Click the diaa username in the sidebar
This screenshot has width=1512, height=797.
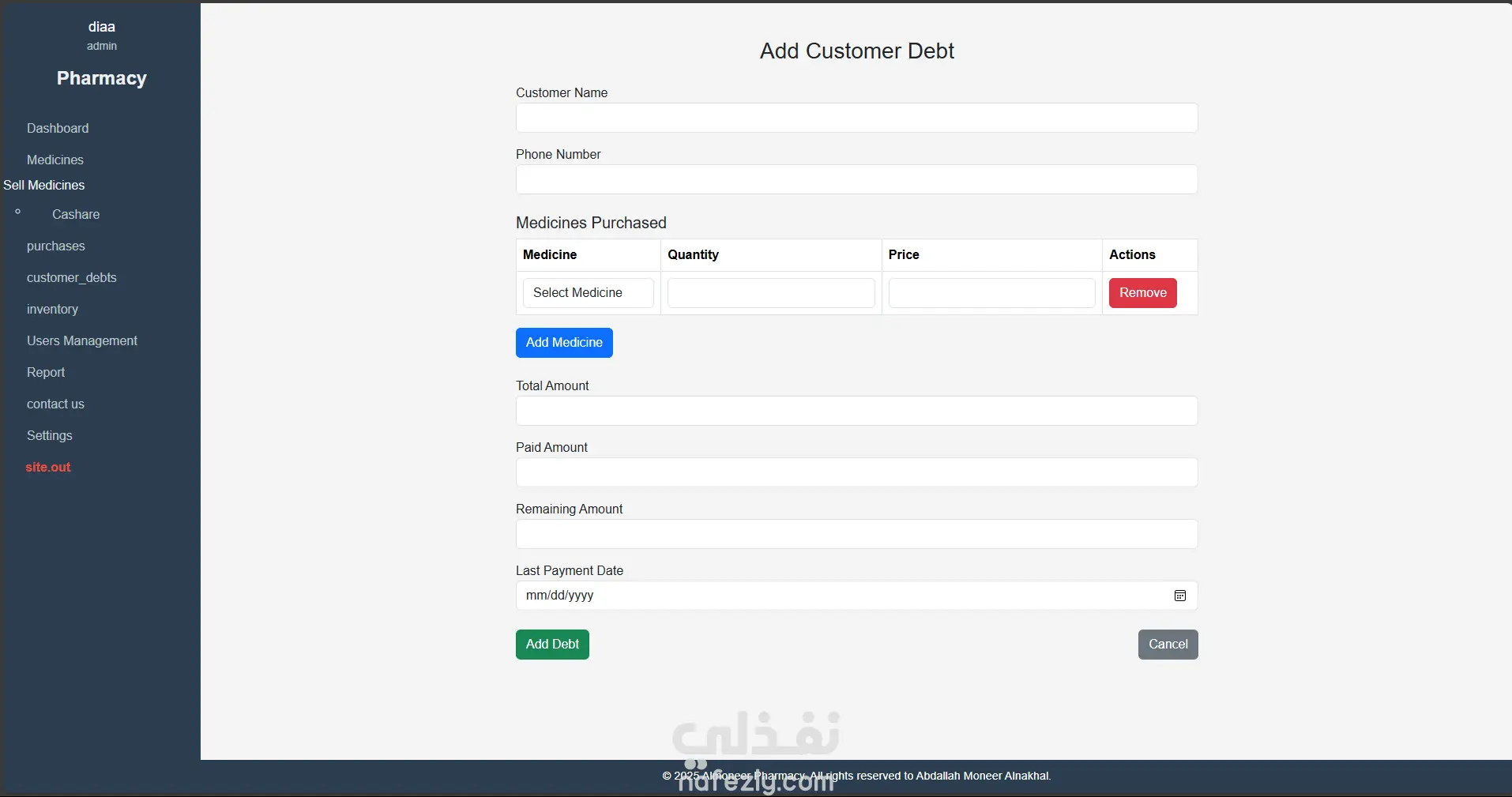102,27
